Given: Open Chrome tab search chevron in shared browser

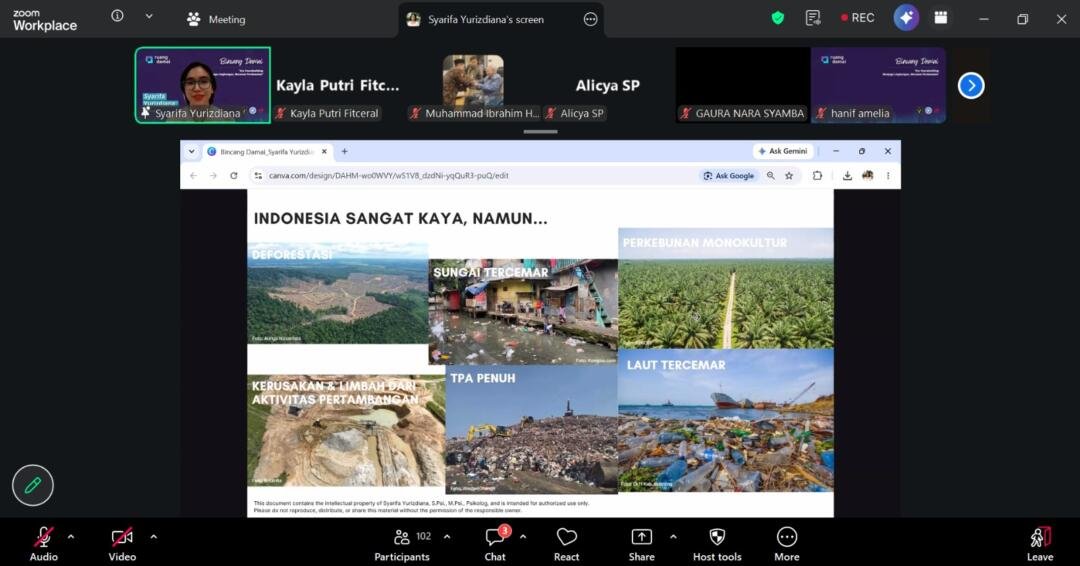Looking at the screenshot, I should coord(191,151).
